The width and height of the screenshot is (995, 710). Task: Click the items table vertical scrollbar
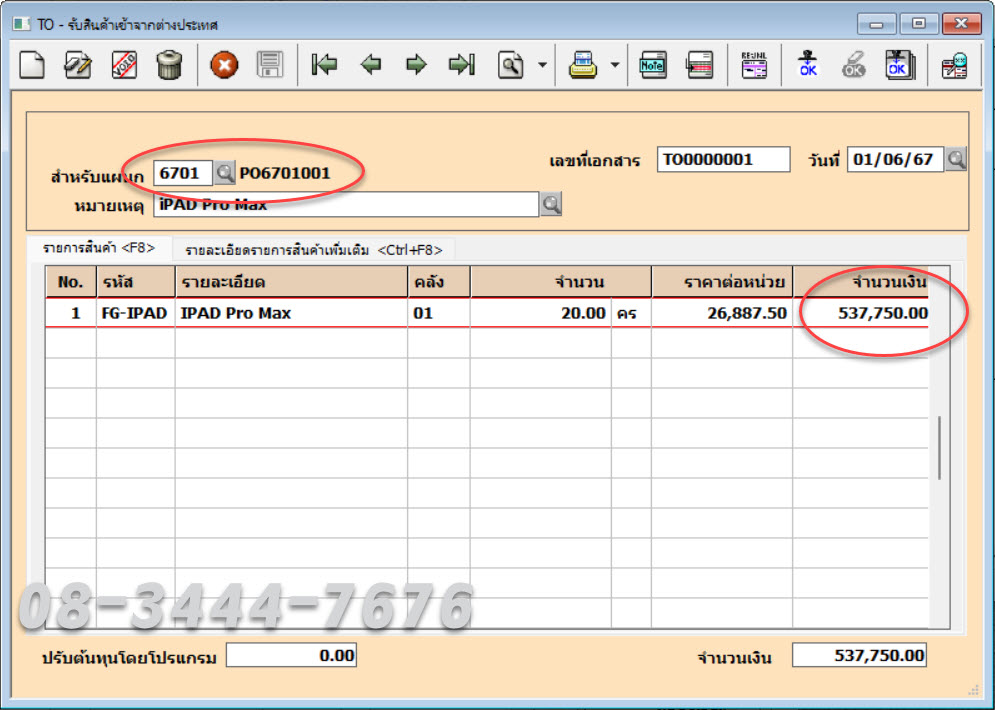coord(939,447)
